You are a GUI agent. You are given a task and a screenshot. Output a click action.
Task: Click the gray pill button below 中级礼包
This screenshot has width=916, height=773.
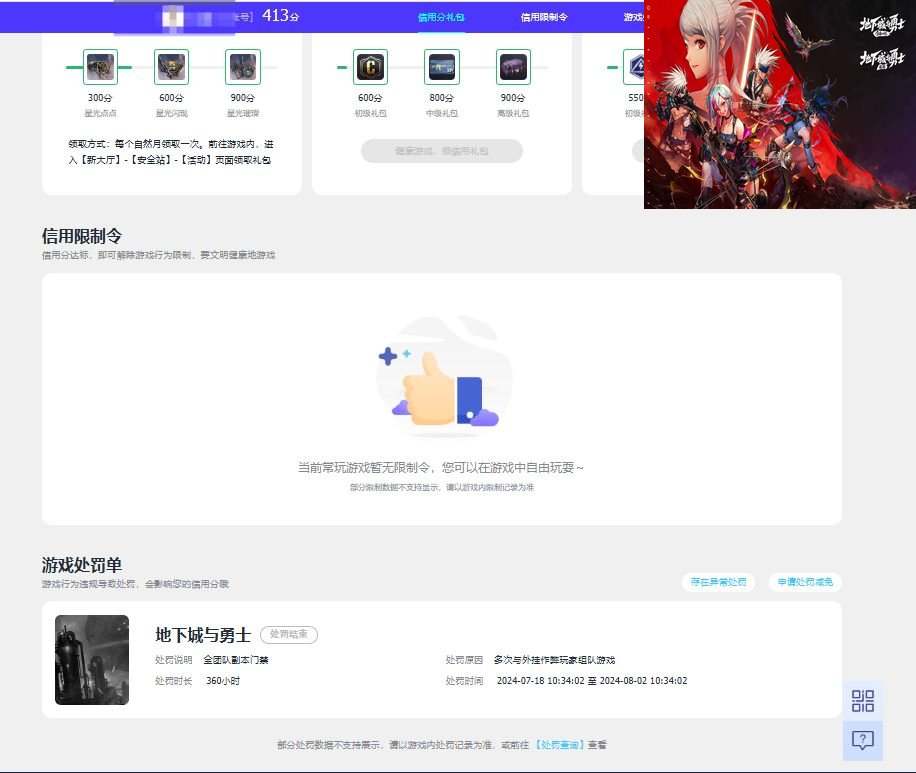[x=442, y=151]
